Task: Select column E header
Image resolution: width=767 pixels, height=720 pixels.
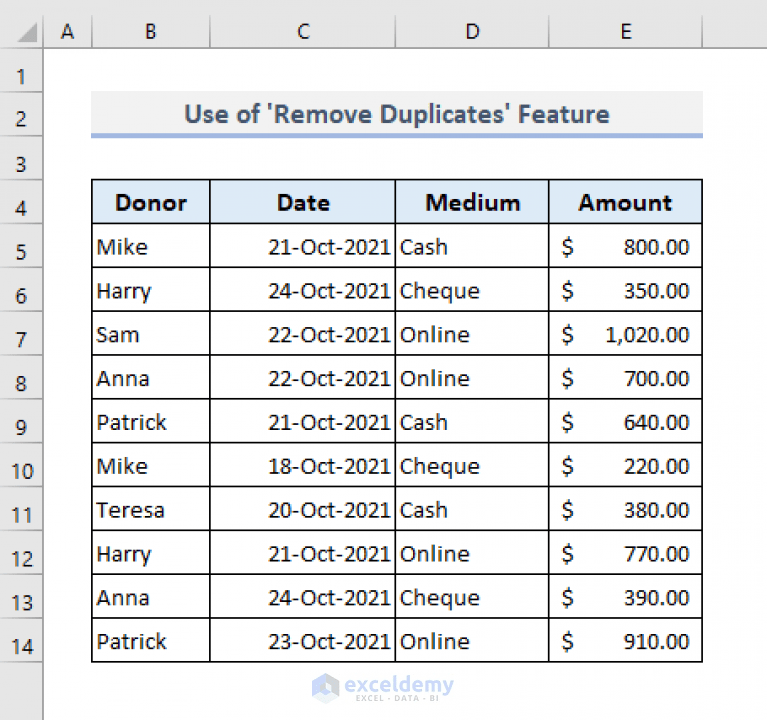Action: click(626, 32)
